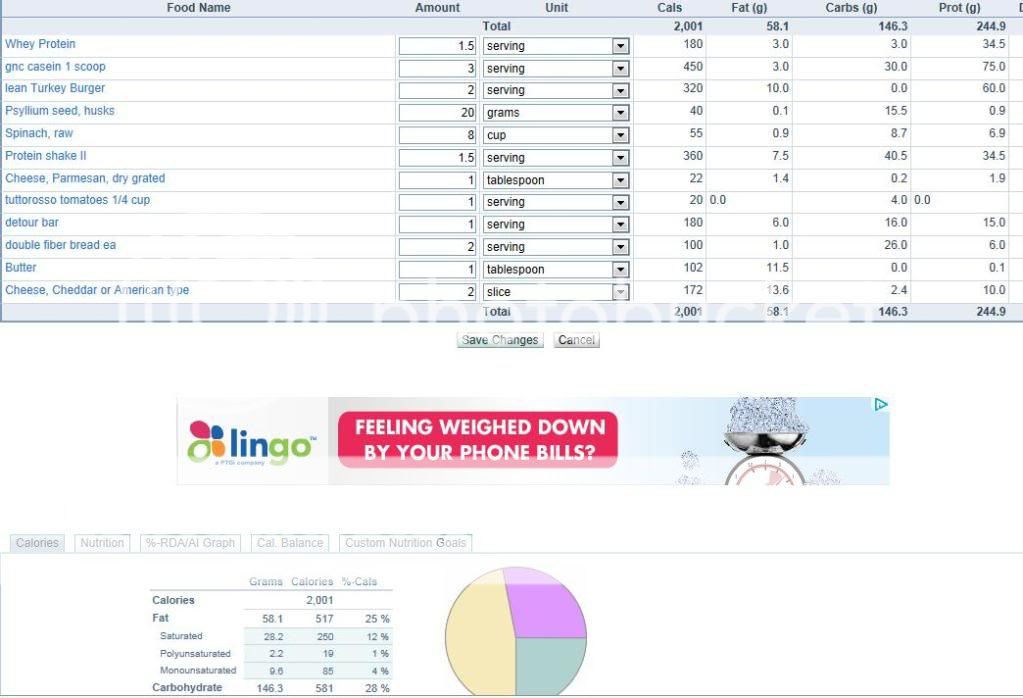Select the Cal. Balance tab

coord(289,543)
